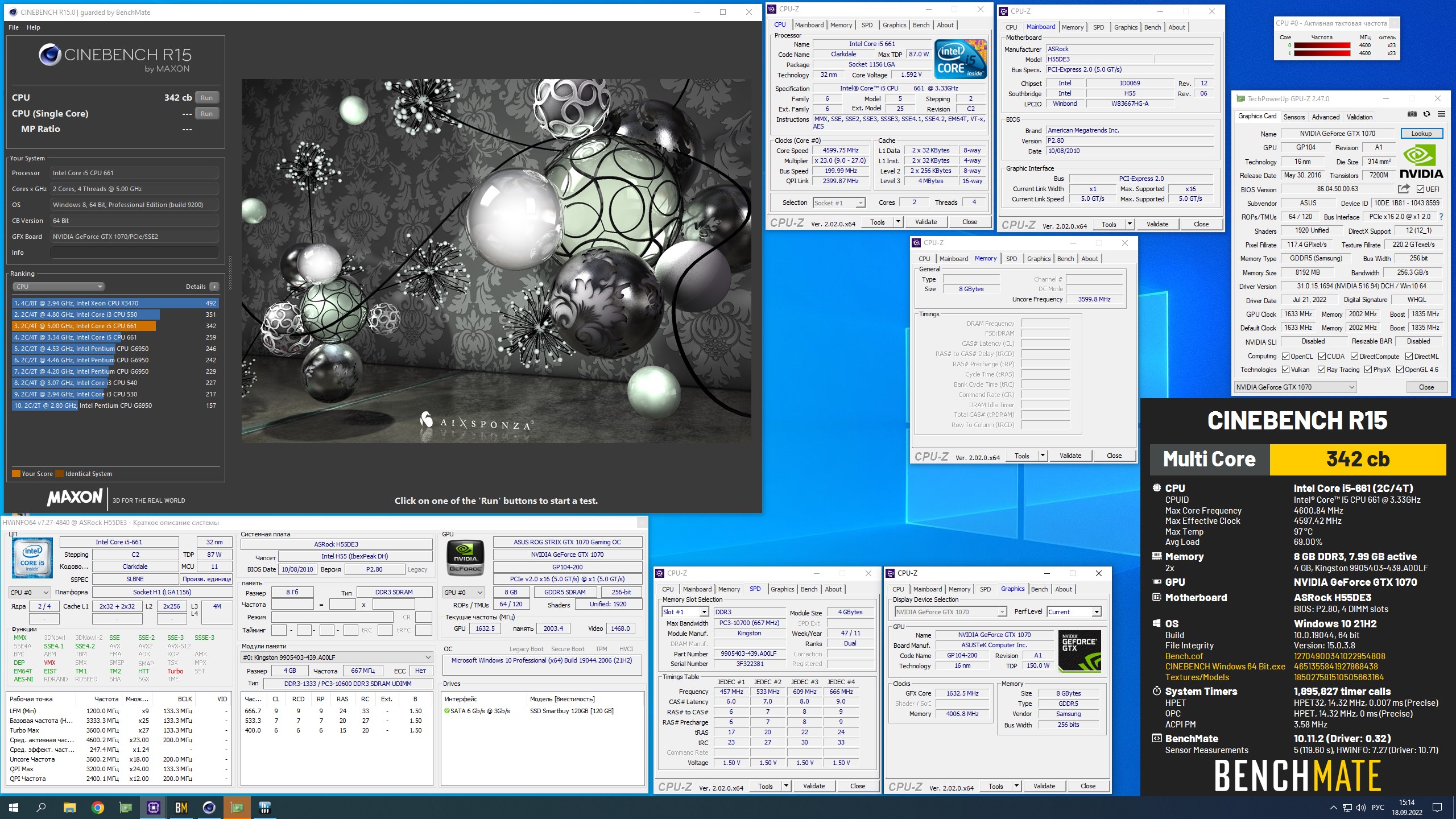Image resolution: width=1456 pixels, height=819 pixels.
Task: Click the orange Your Score legend swatch
Action: (16, 474)
